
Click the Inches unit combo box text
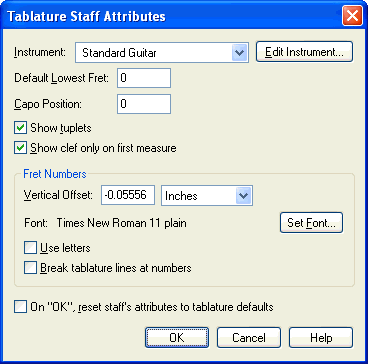pyautogui.click(x=181, y=196)
